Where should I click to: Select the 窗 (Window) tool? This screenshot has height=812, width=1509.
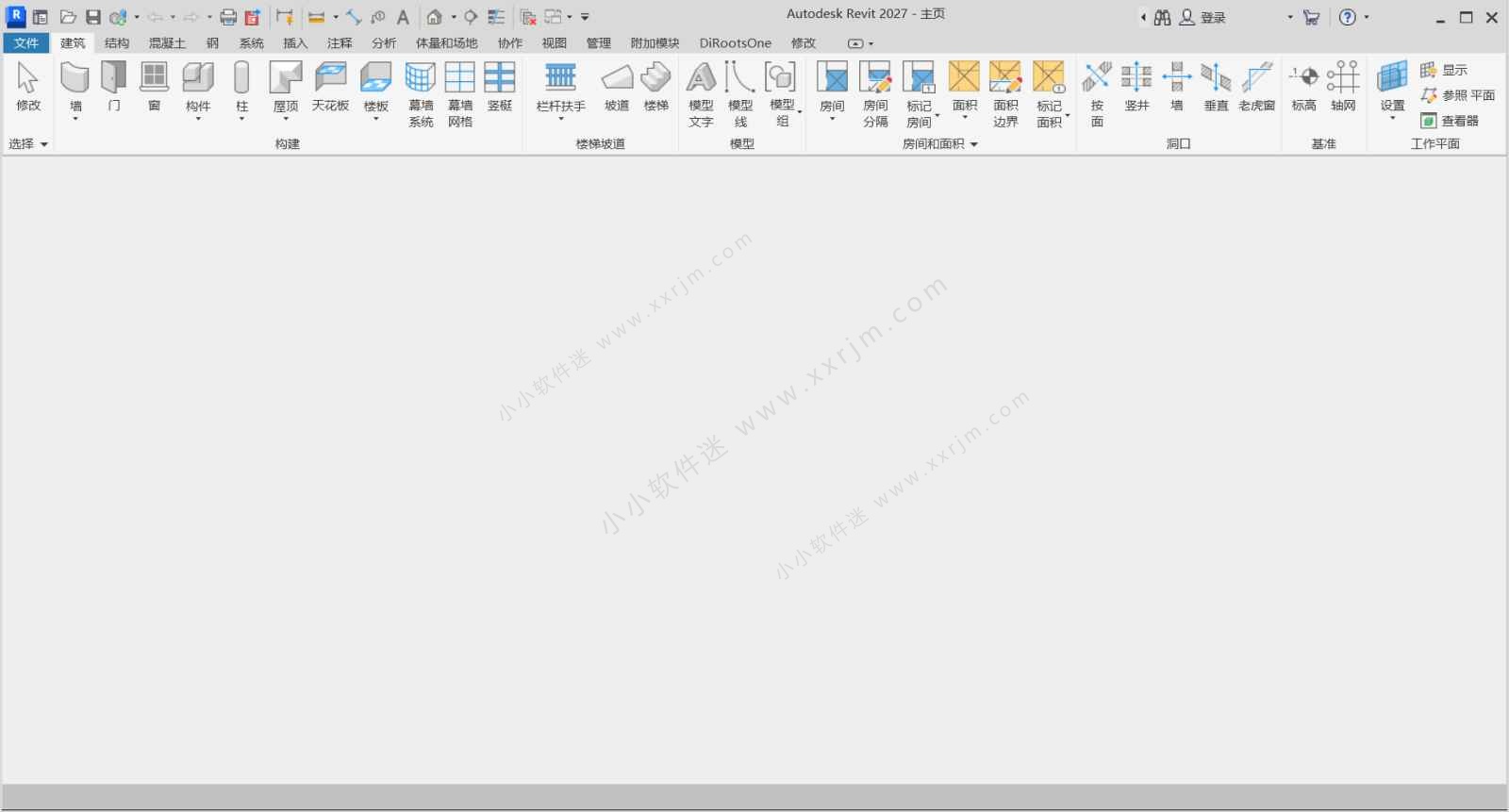tap(154, 87)
